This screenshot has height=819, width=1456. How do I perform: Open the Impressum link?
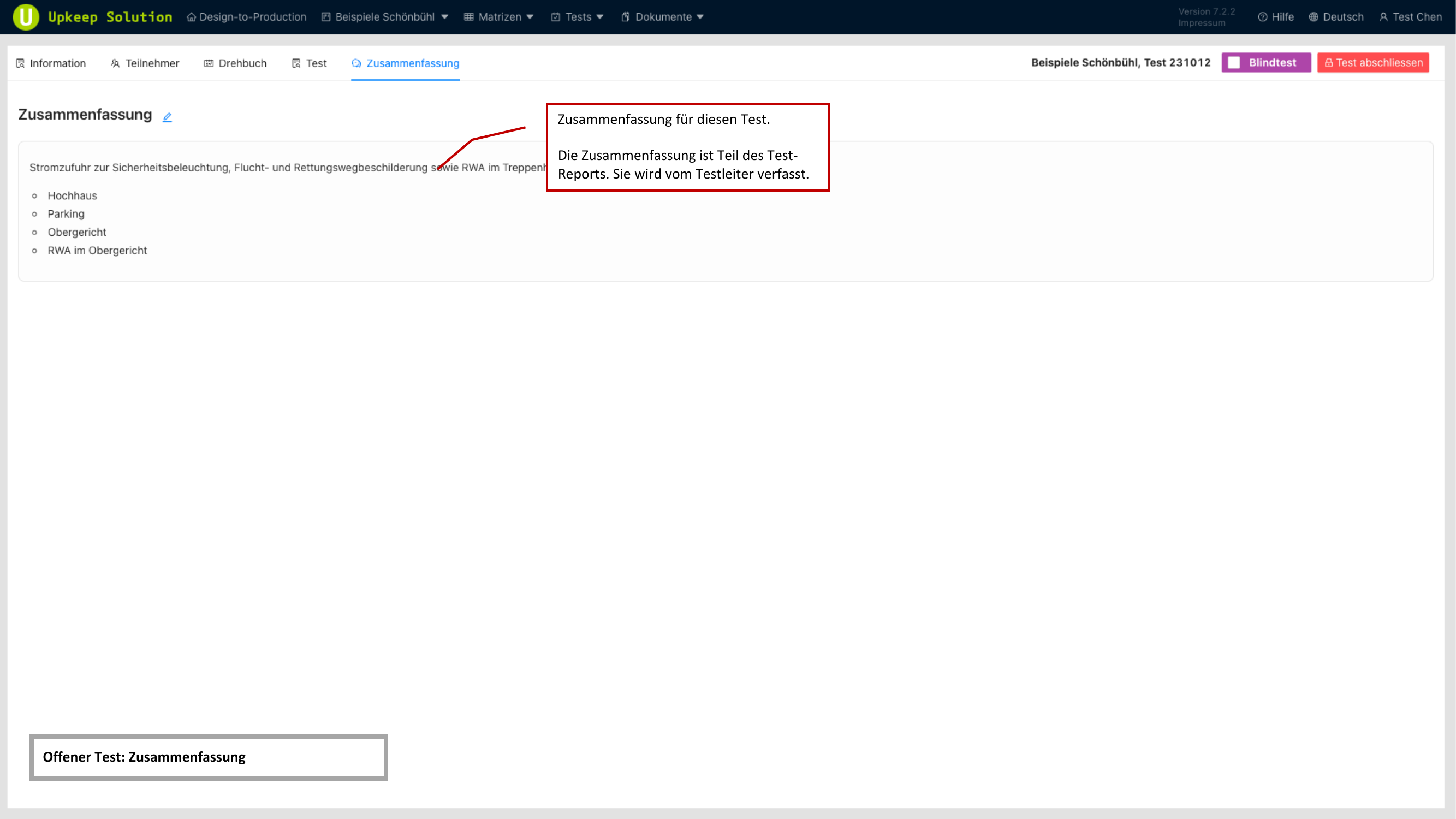coord(1202,23)
